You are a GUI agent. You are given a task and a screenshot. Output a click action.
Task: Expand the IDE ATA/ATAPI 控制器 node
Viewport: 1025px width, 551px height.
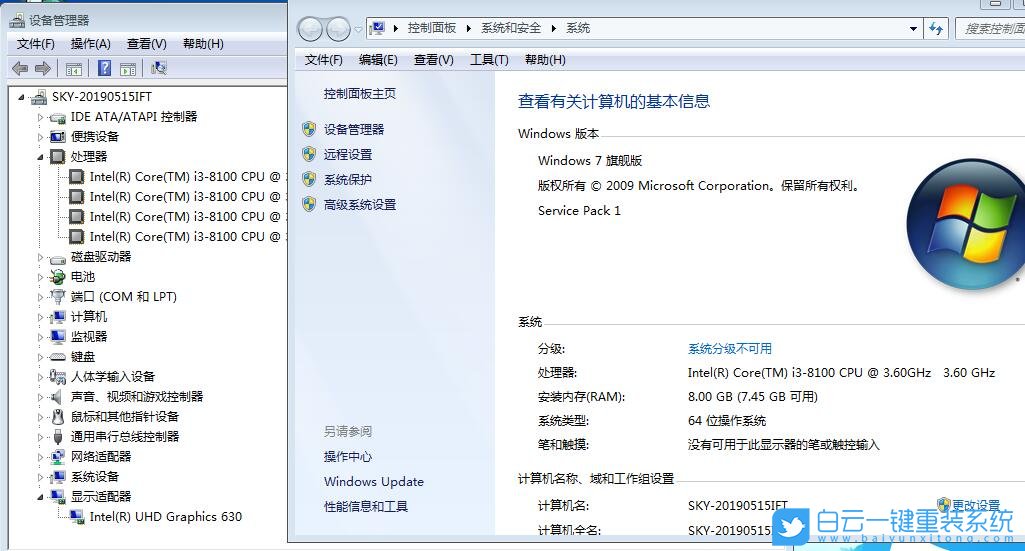(x=41, y=117)
